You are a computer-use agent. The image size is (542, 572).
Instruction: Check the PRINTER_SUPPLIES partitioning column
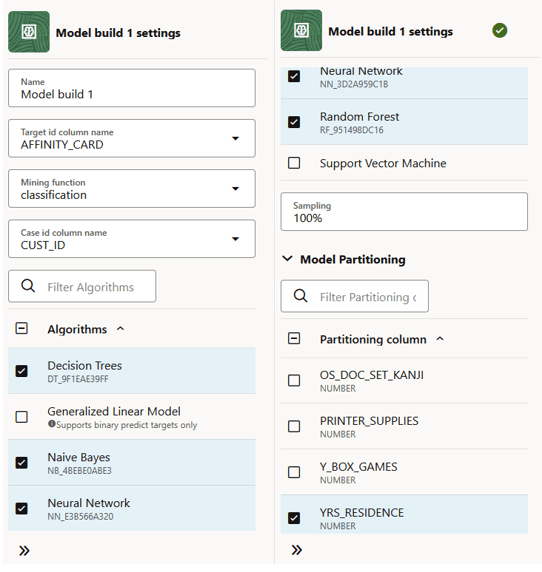coord(294,426)
